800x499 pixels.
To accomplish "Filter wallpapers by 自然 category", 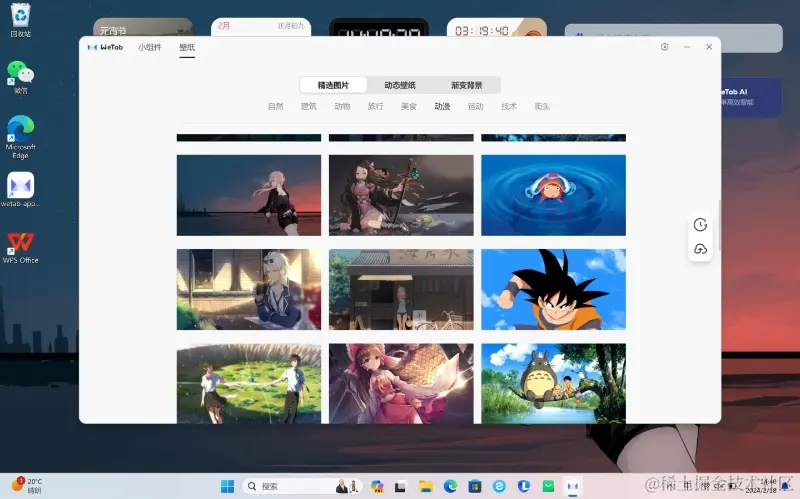I will pos(276,106).
